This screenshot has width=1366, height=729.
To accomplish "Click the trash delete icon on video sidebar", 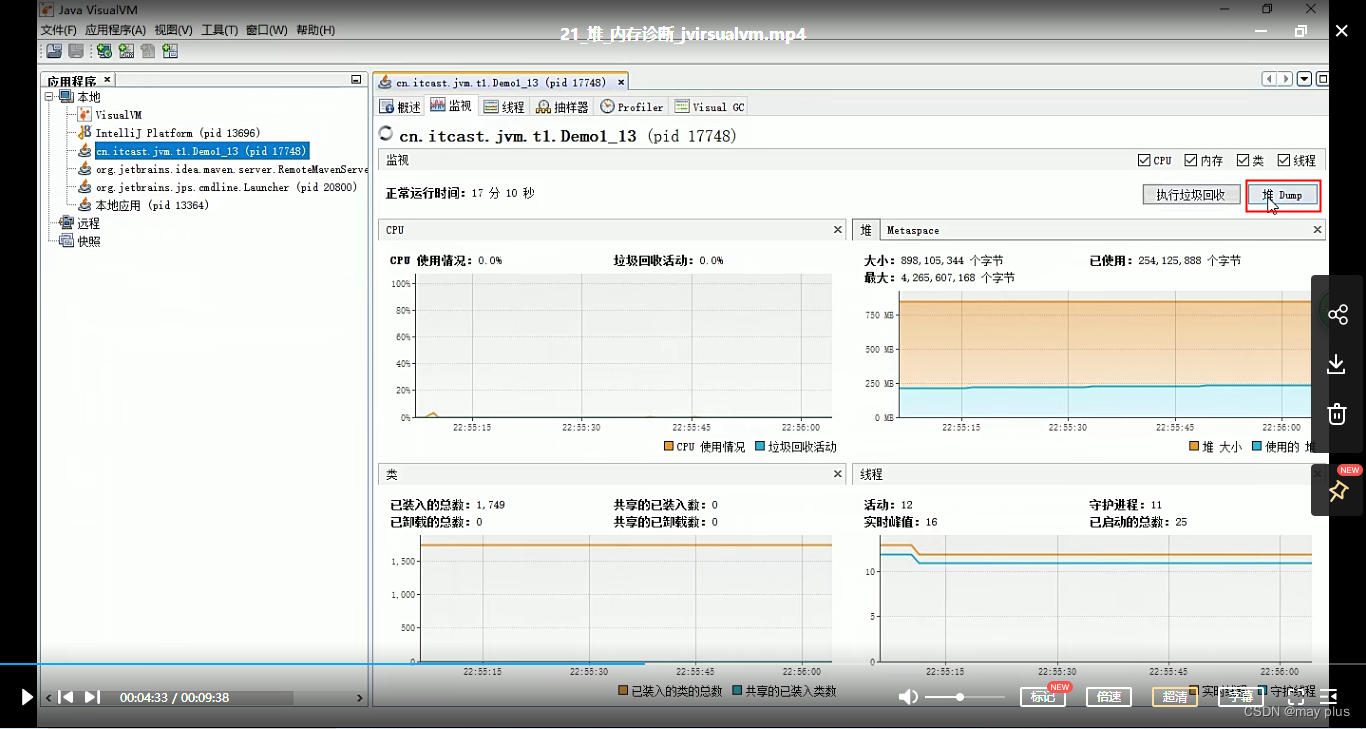I will [x=1337, y=414].
